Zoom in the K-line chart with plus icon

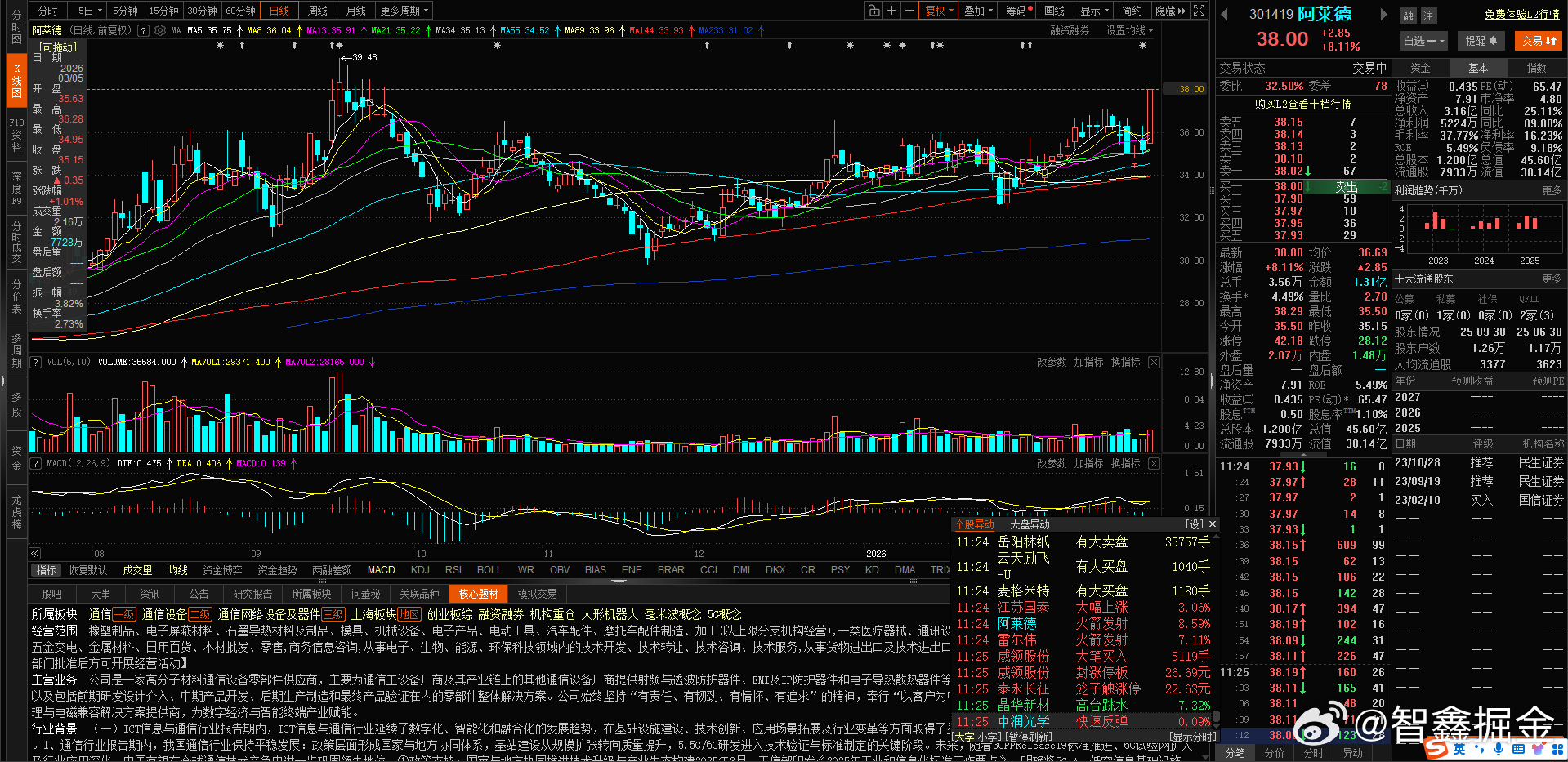coord(891,11)
